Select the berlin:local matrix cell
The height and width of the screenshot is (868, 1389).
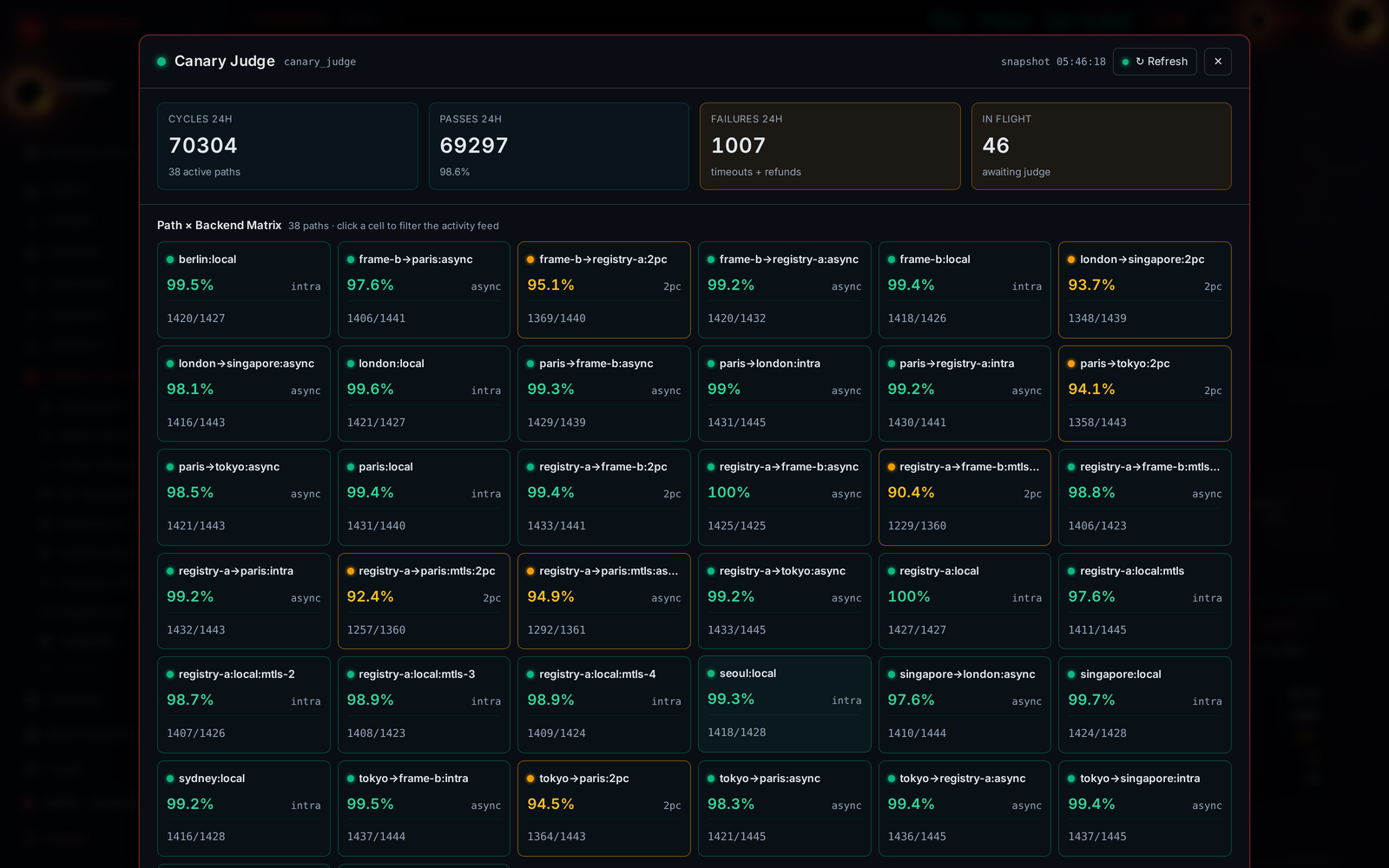point(244,290)
